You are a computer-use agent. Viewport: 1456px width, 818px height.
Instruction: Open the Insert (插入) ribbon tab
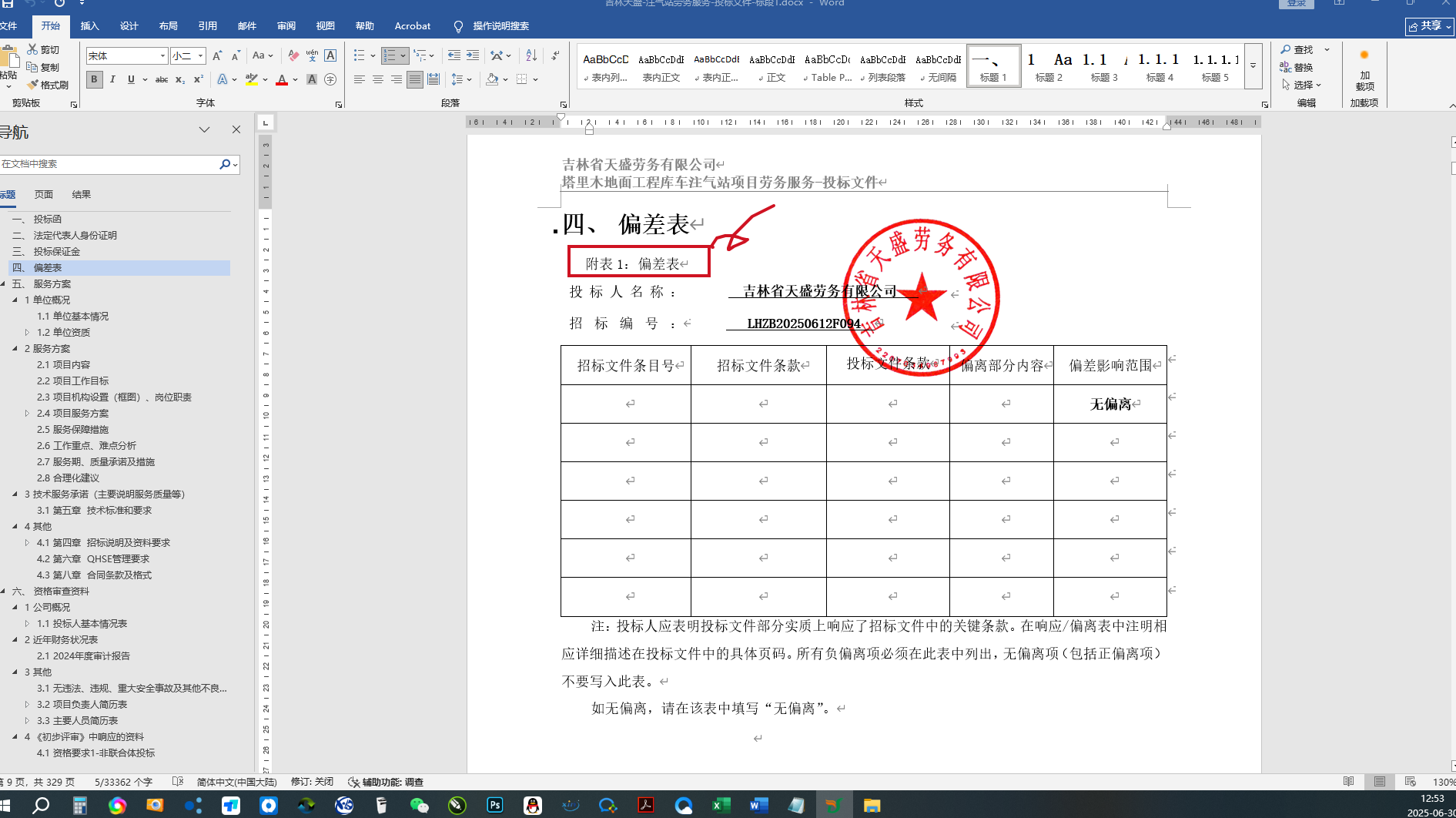pos(90,26)
